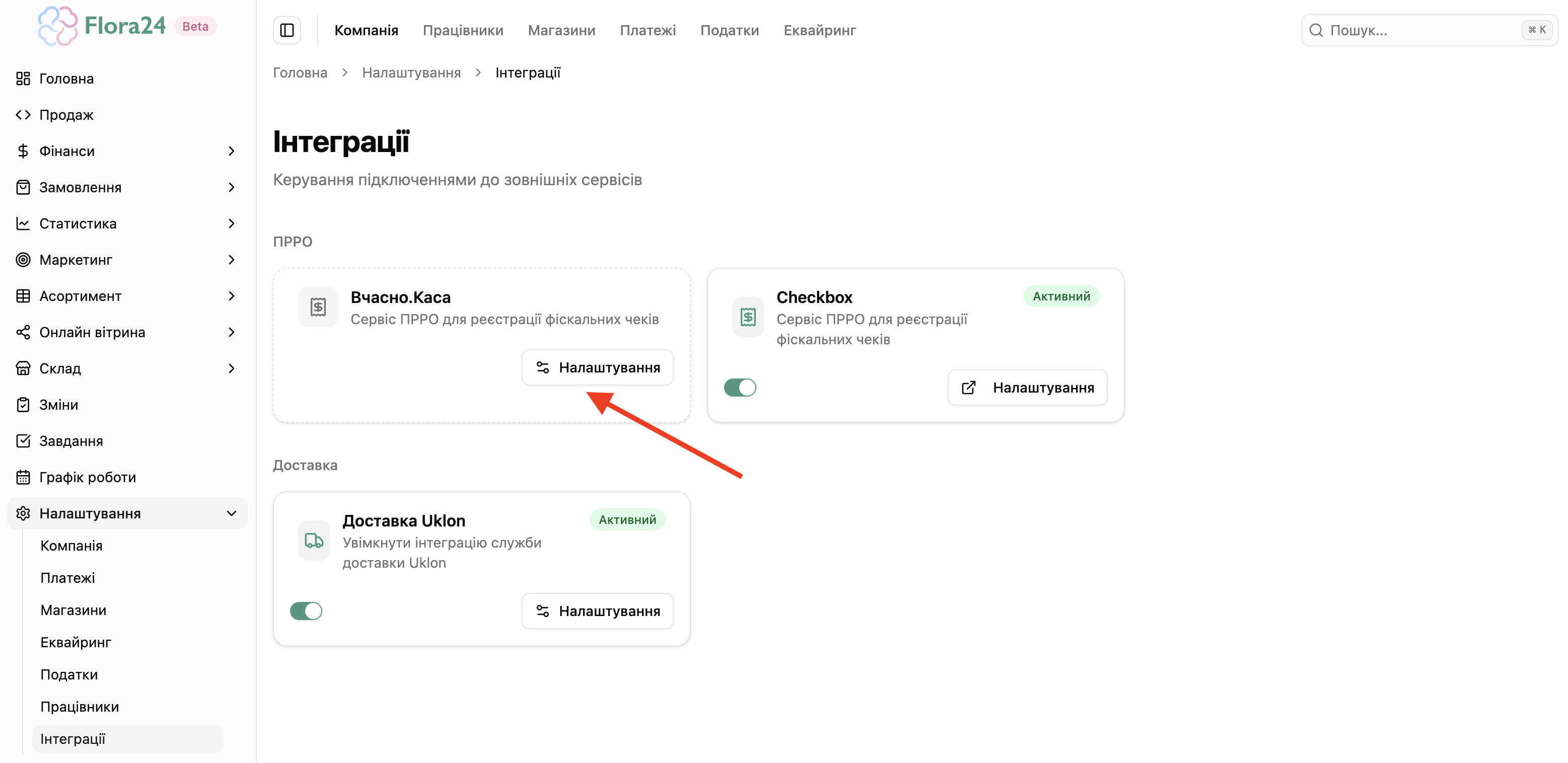This screenshot has height=763, width=1568.
Task: Click the Налаштування breadcrumb link
Action: pyautogui.click(x=411, y=73)
